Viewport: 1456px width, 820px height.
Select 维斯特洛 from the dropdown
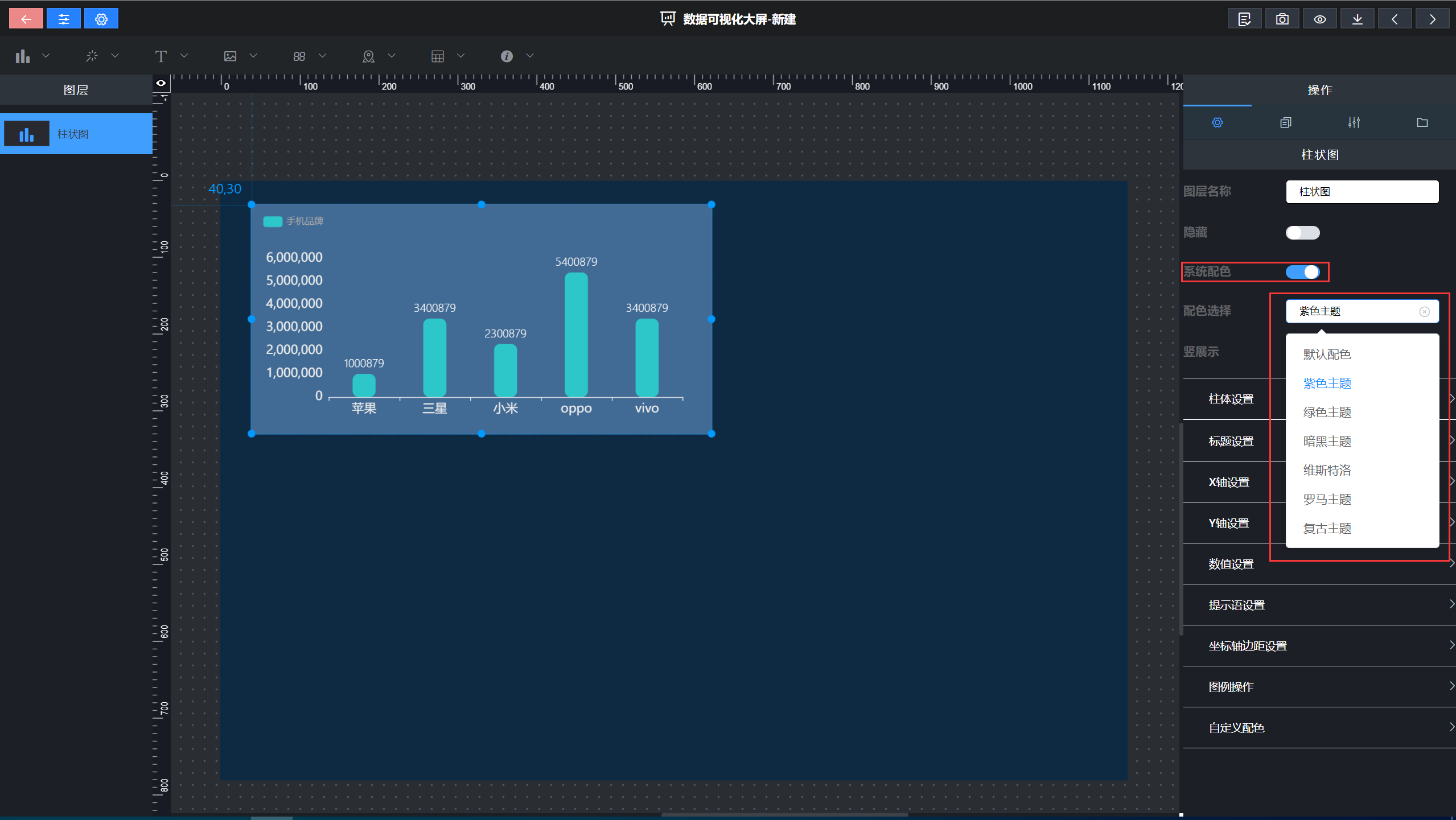1362,470
